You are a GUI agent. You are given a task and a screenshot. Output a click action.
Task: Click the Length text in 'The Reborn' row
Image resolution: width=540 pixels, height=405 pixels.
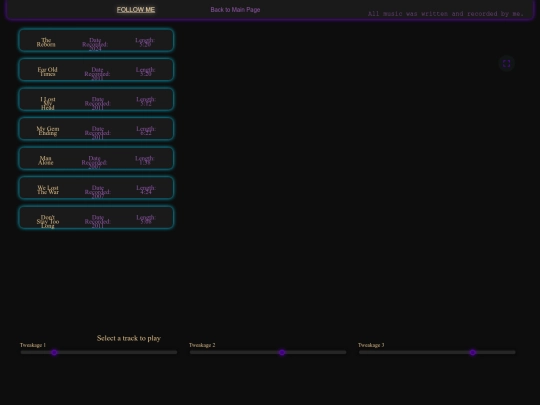[145, 42]
